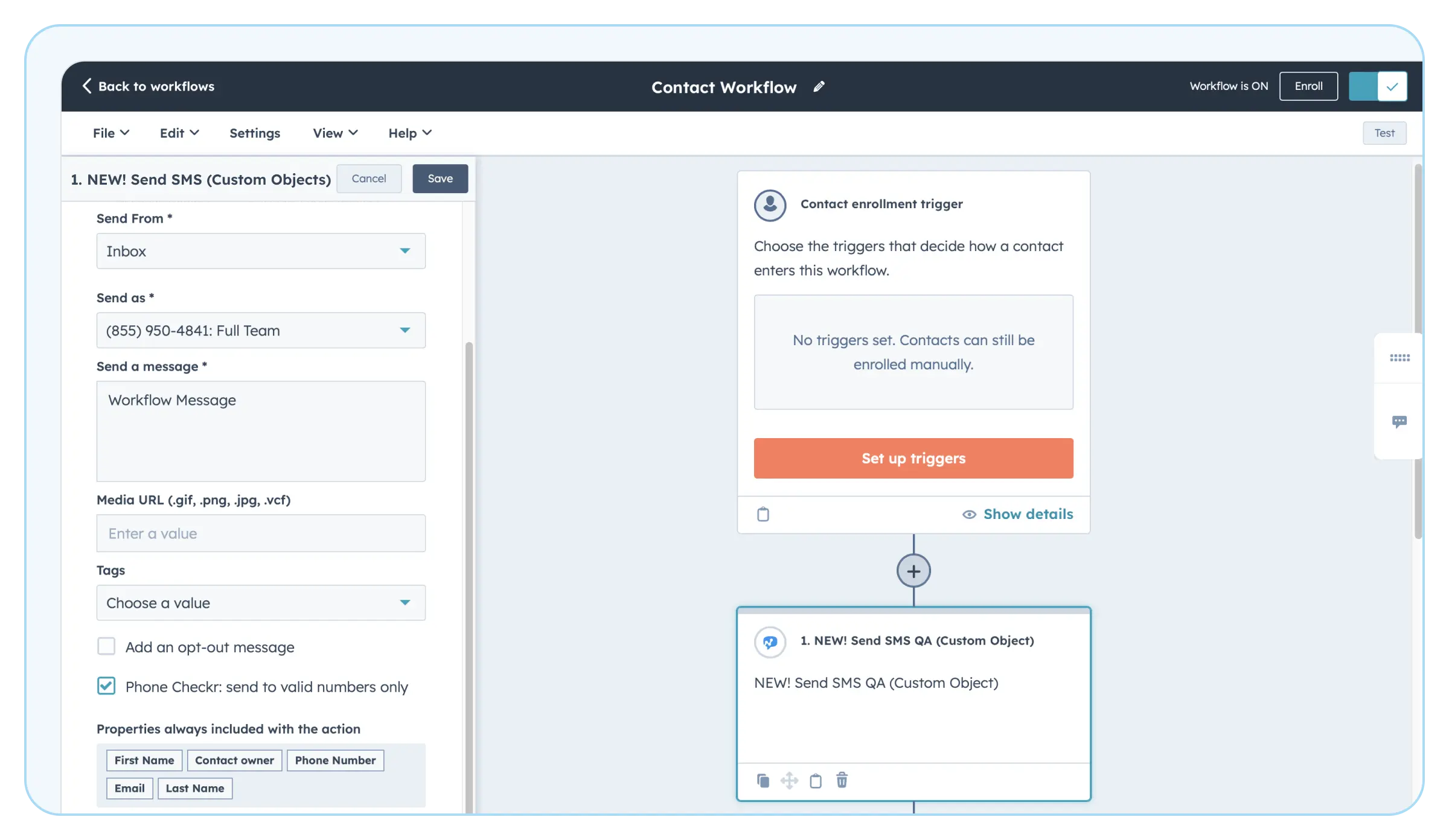Click the eye icon beside Show details
This screenshot has height=840, width=1449.
click(x=969, y=514)
